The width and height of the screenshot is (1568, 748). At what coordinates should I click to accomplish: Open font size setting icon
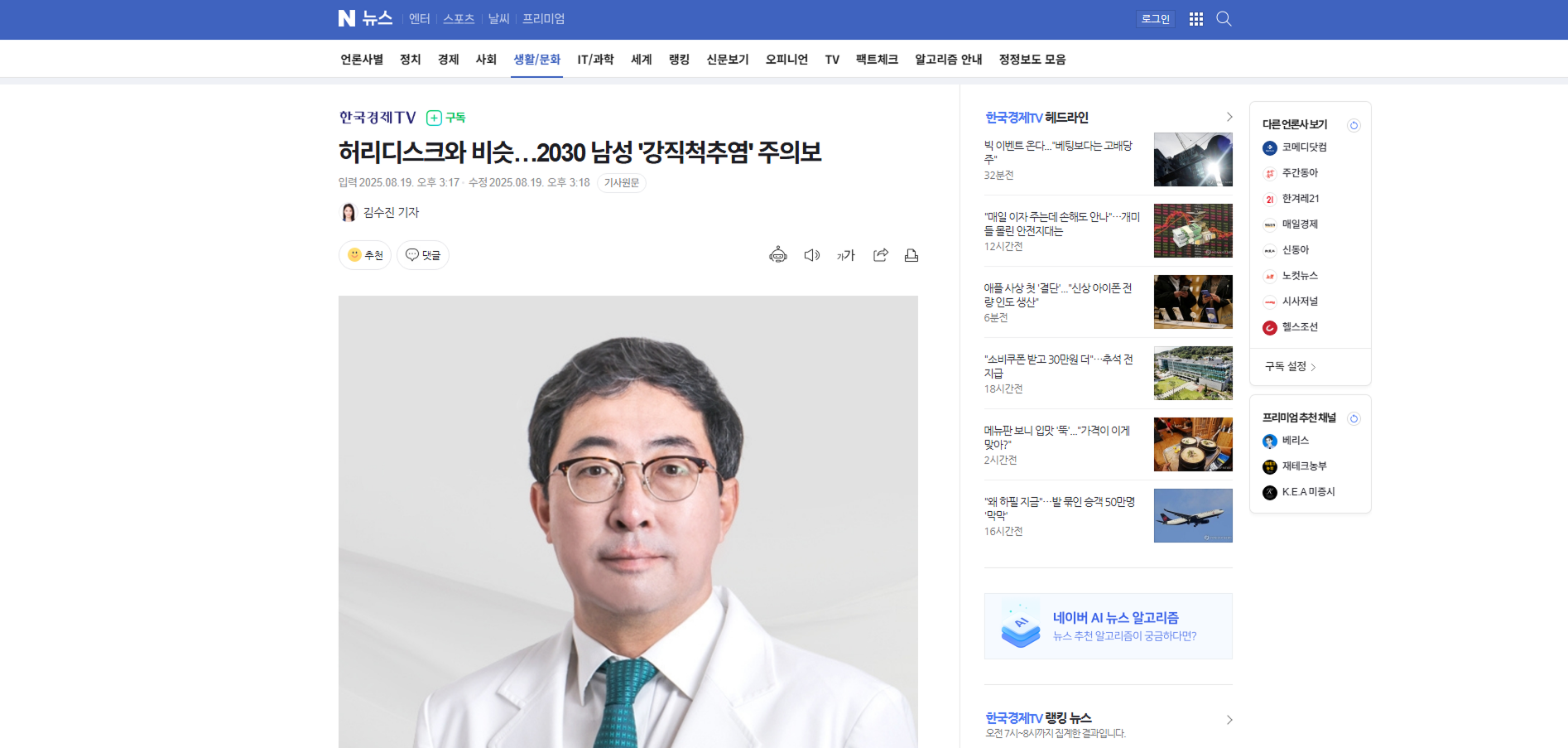pos(845,255)
